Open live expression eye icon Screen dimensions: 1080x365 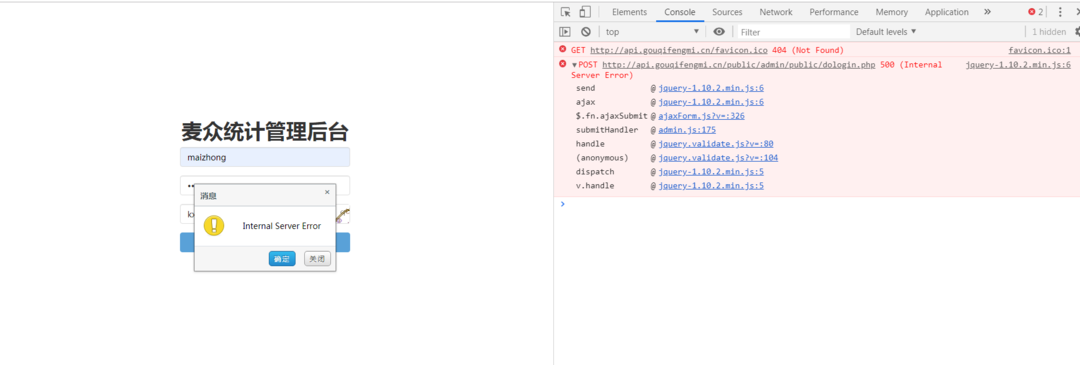(719, 32)
